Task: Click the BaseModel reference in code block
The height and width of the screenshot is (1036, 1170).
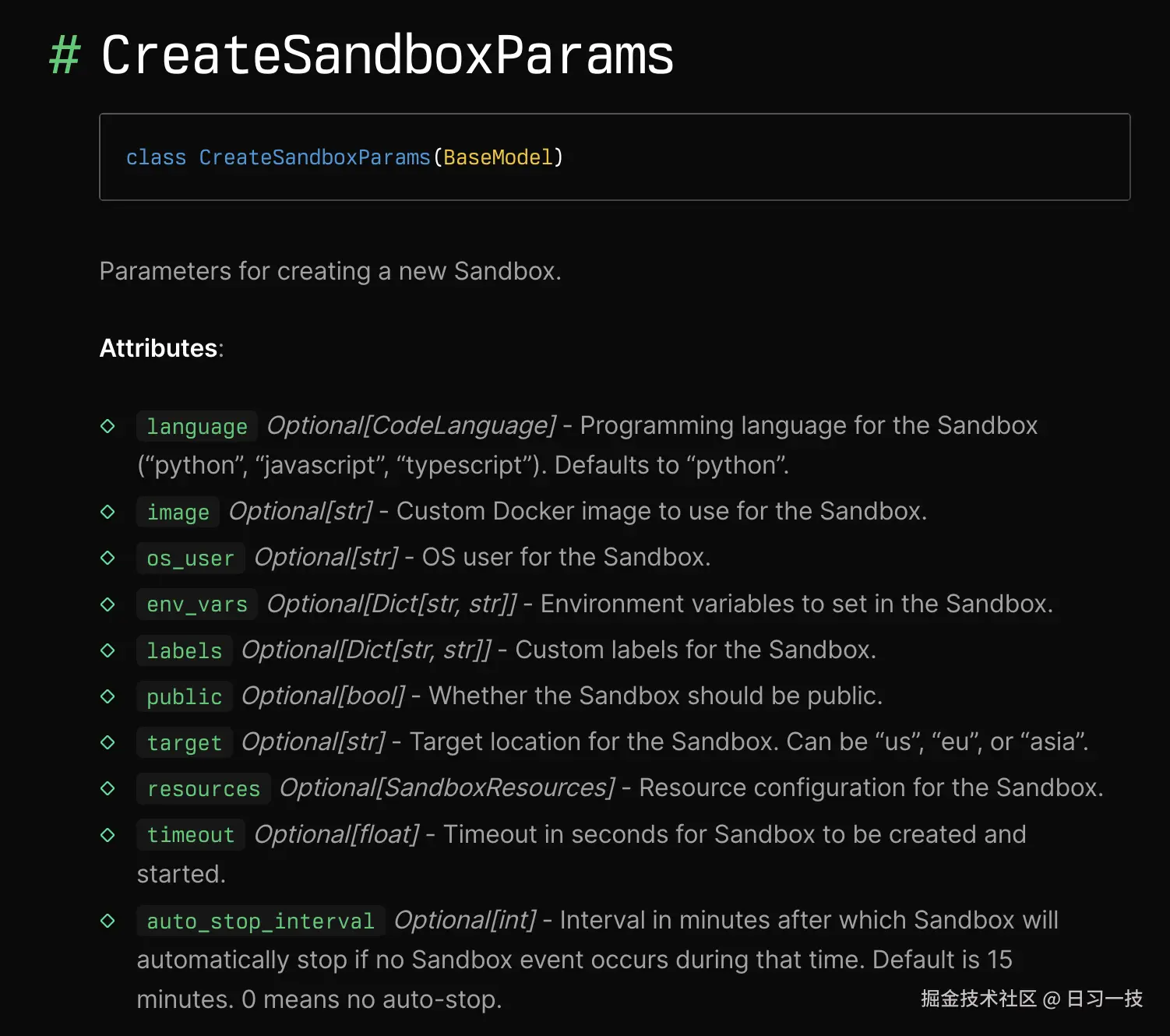Action: [498, 157]
